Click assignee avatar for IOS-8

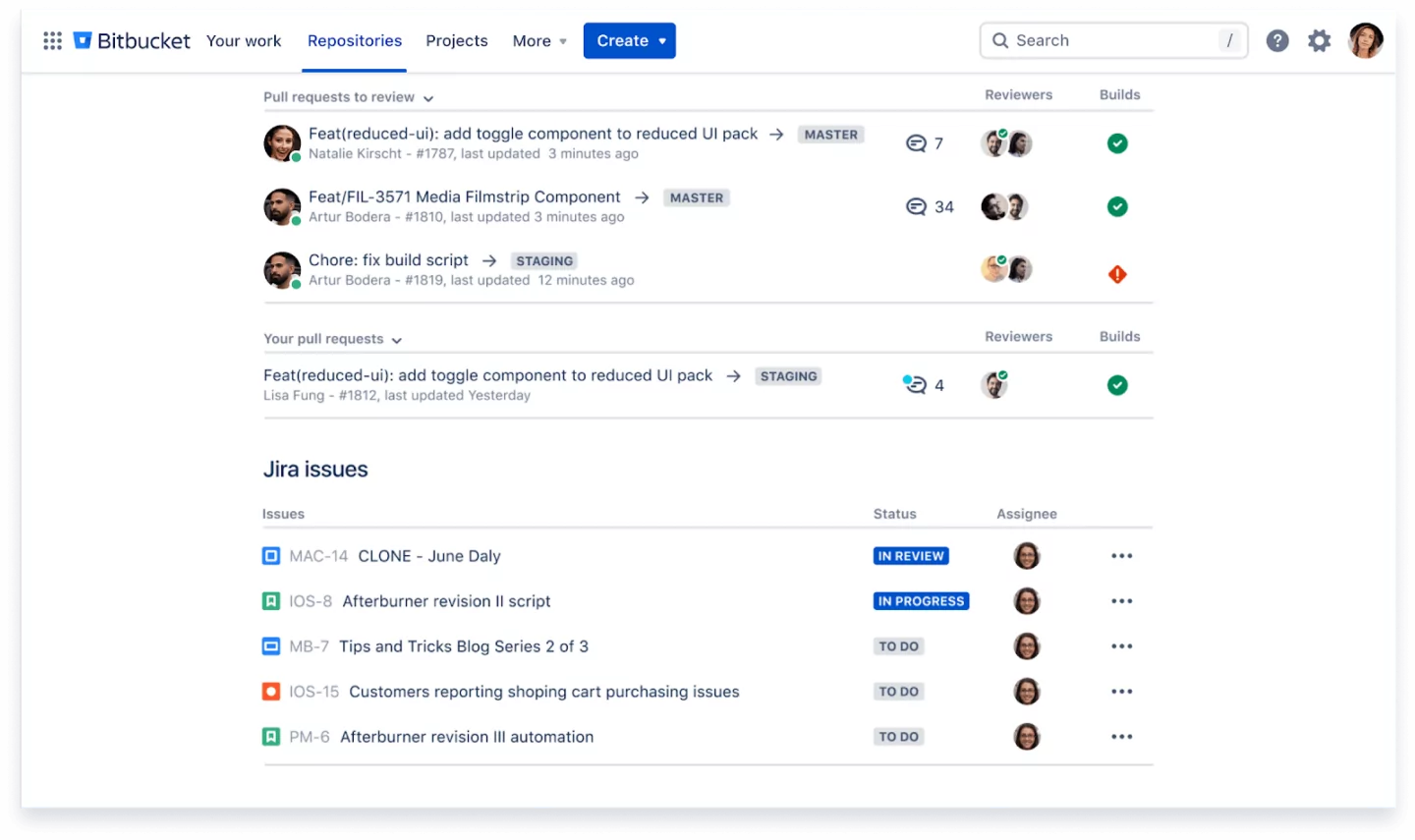[x=1027, y=601]
